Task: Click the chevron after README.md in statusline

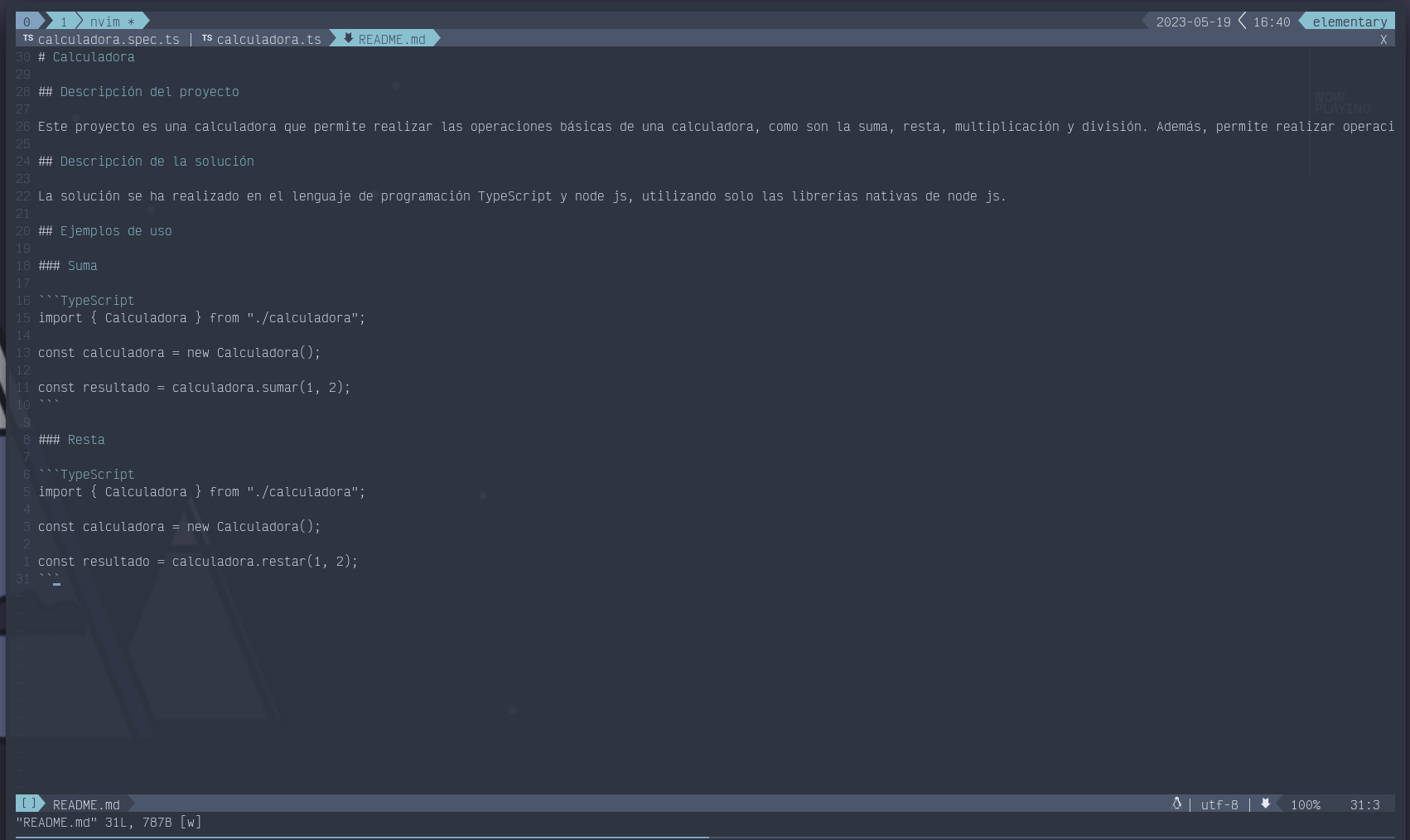Action: tap(131, 804)
